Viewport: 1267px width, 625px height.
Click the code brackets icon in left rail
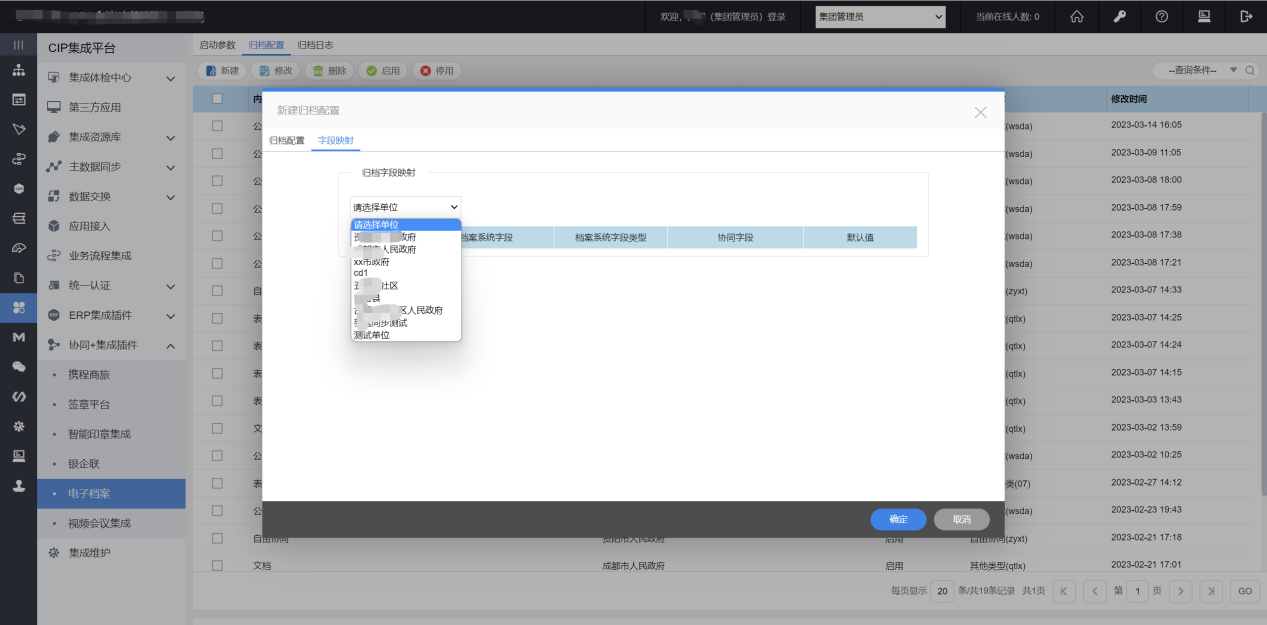pos(18,396)
